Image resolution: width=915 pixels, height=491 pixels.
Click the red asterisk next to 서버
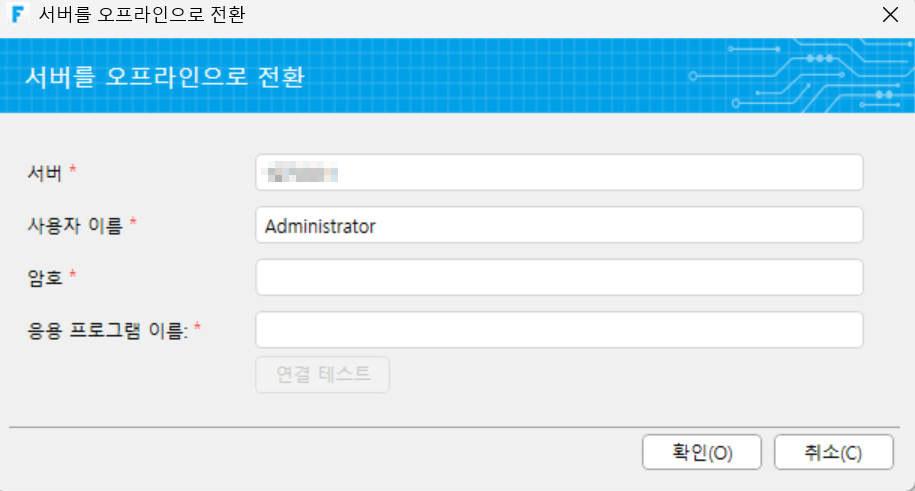tap(73, 169)
